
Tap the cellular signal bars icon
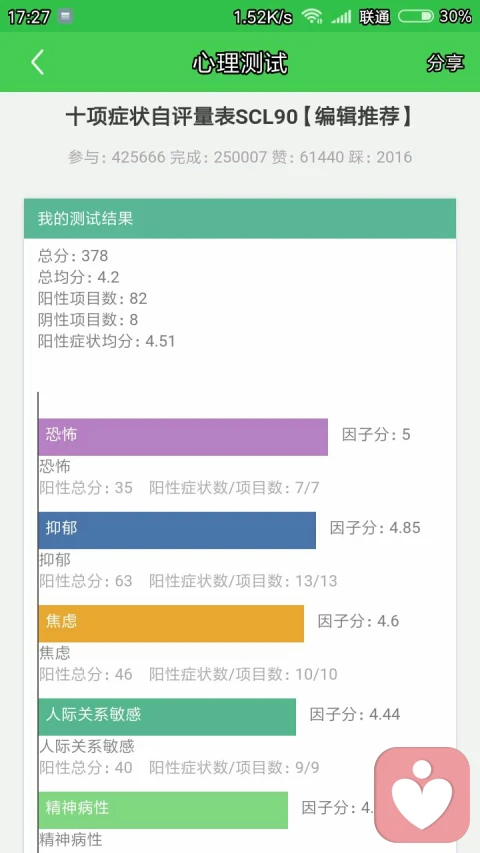(x=341, y=17)
